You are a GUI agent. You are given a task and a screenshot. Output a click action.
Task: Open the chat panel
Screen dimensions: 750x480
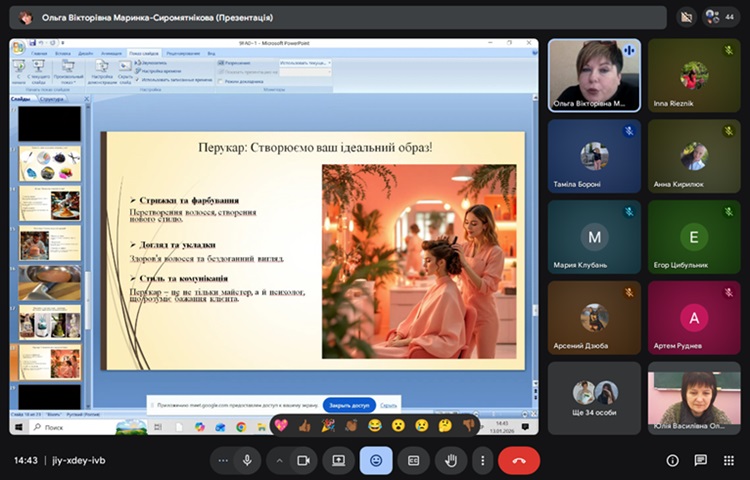701,460
